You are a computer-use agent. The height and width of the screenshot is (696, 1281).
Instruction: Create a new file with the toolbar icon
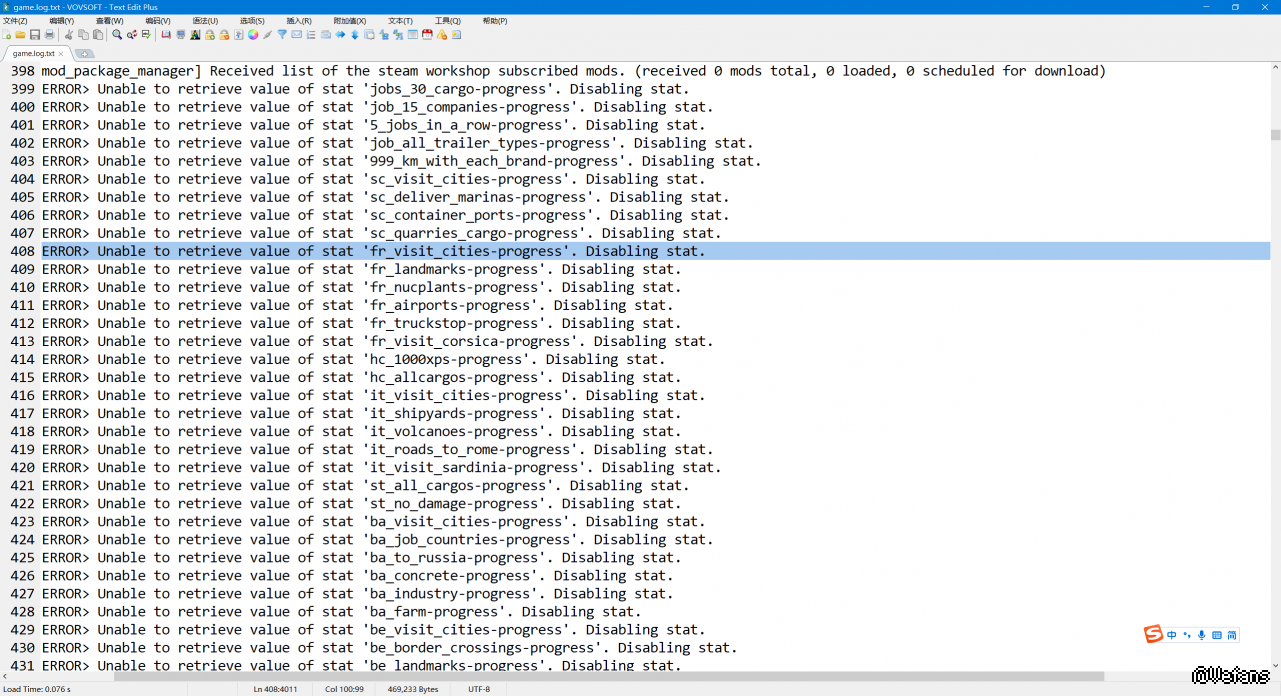[7, 34]
